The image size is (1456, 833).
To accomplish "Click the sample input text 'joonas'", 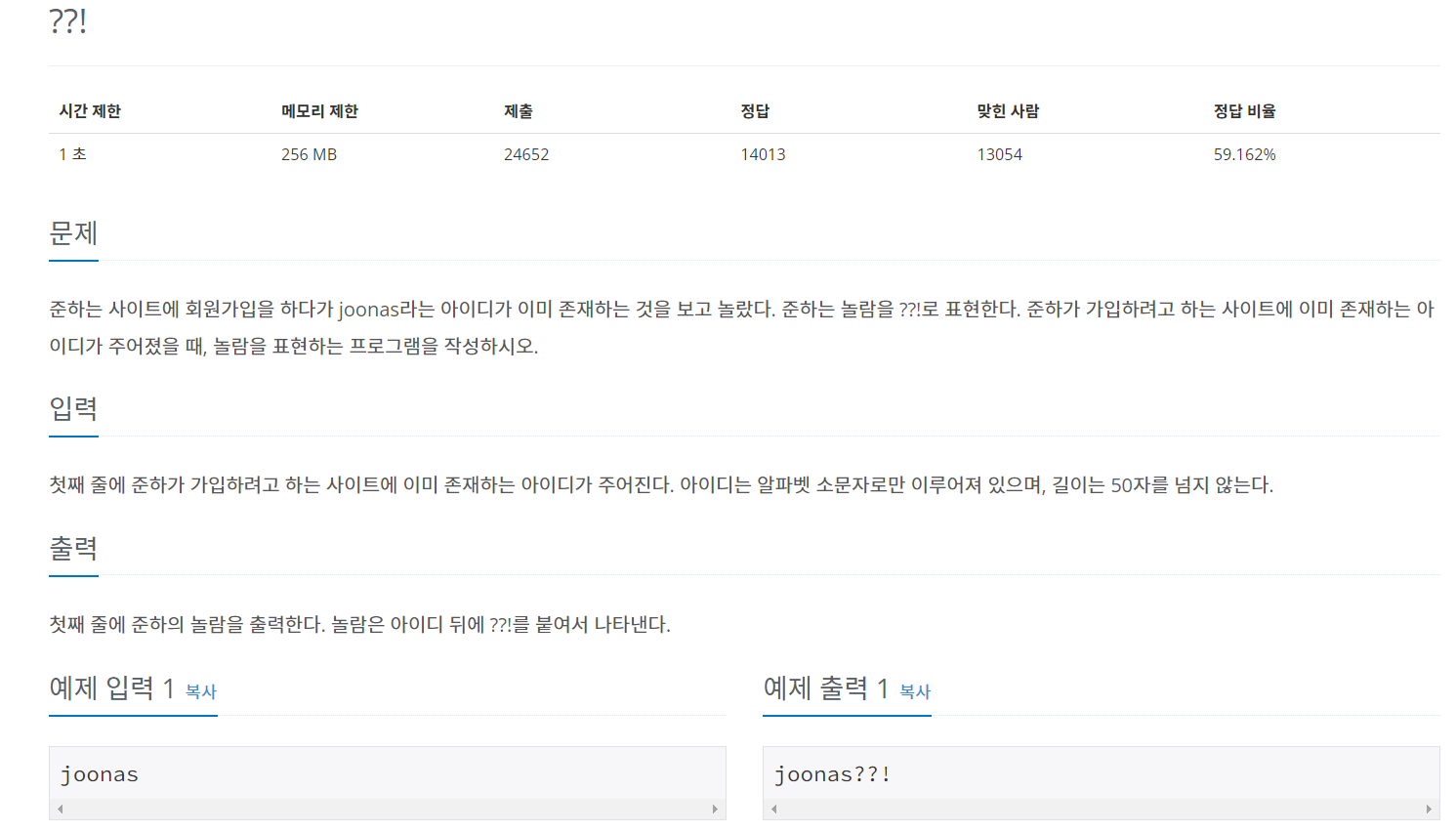I will tap(100, 774).
